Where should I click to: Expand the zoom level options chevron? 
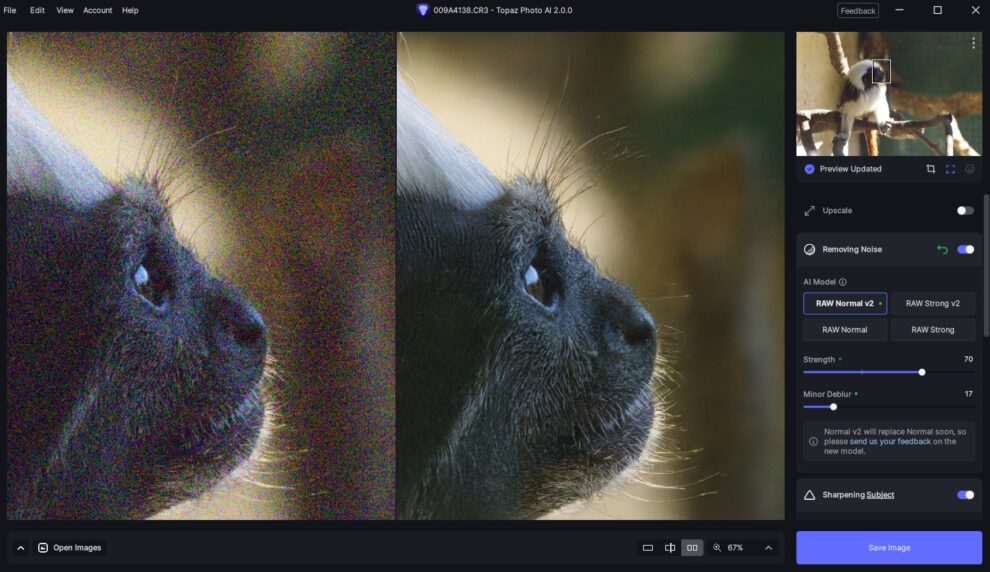point(768,548)
